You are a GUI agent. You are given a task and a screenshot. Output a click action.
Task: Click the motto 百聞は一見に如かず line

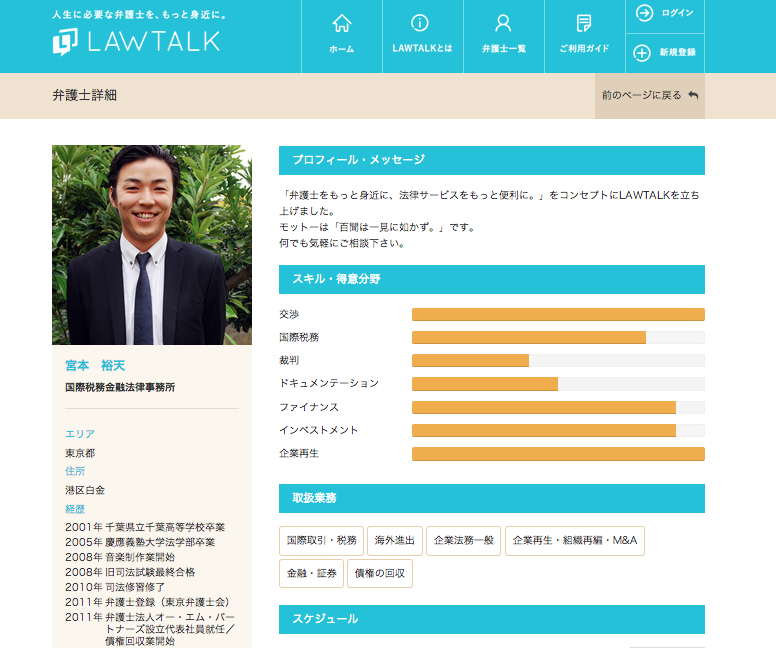pos(378,228)
